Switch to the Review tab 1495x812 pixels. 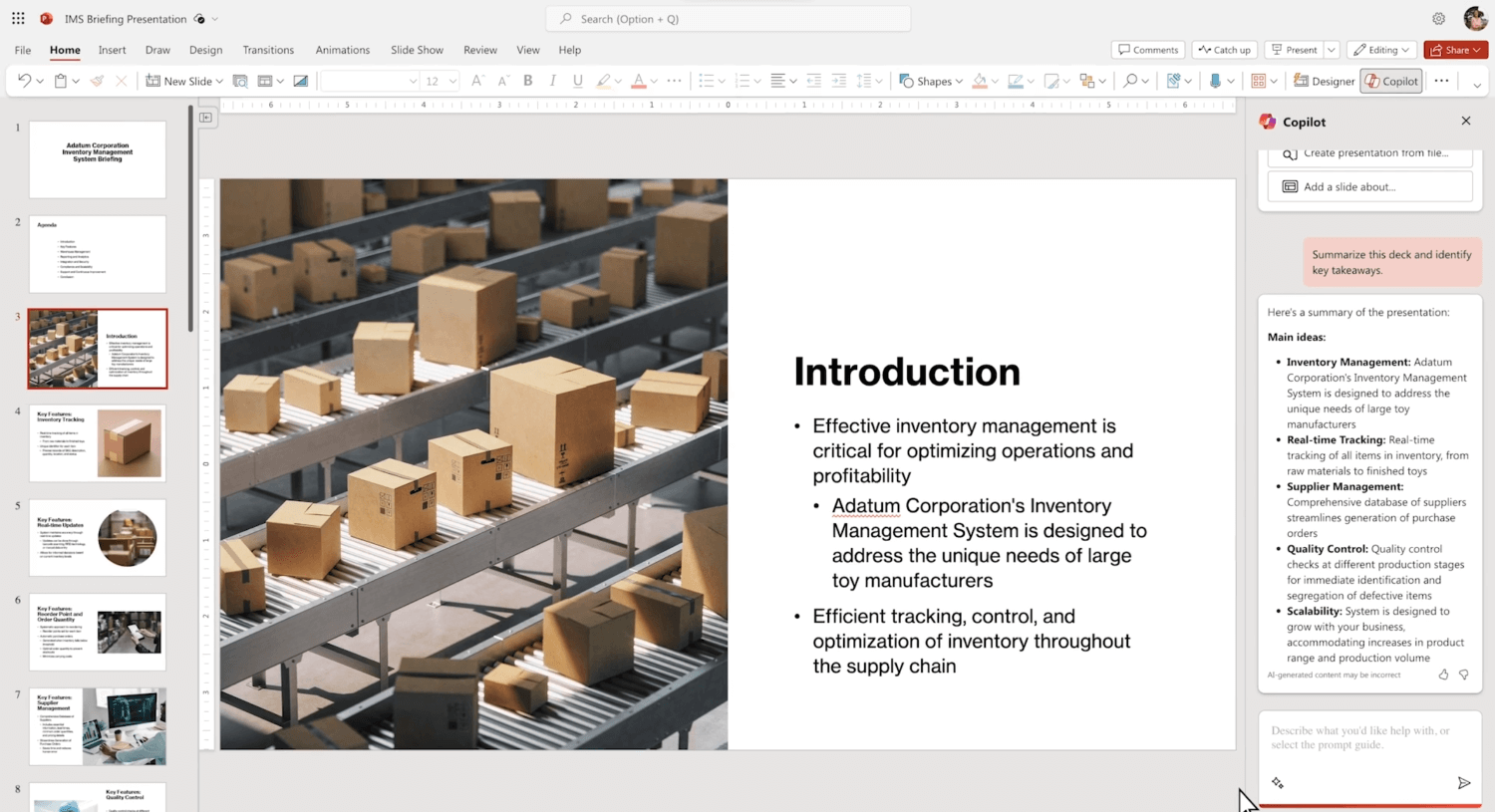point(479,50)
